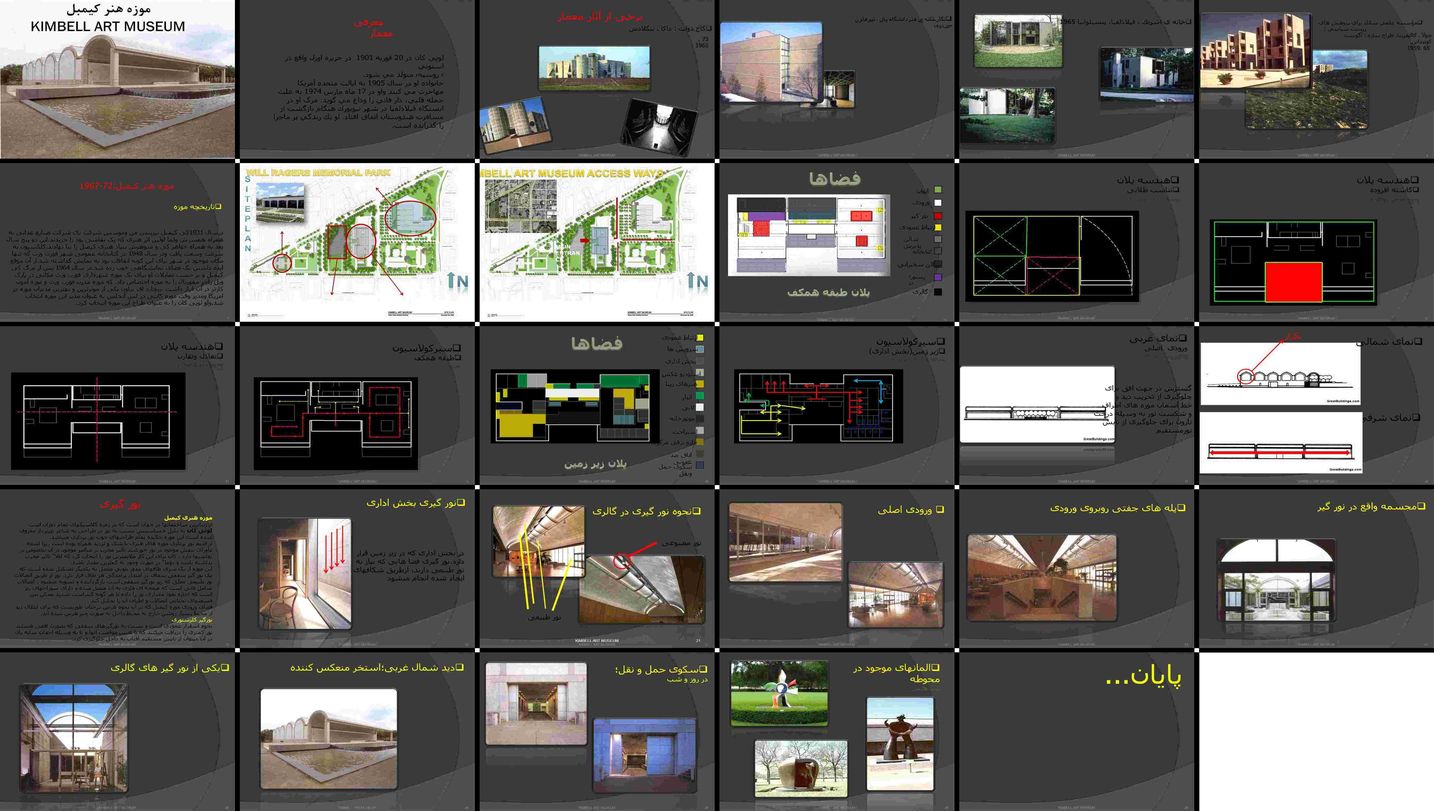The image size is (1434, 811).
Task: Click the large red square in the green-outlined plan
Action: 1295,281
